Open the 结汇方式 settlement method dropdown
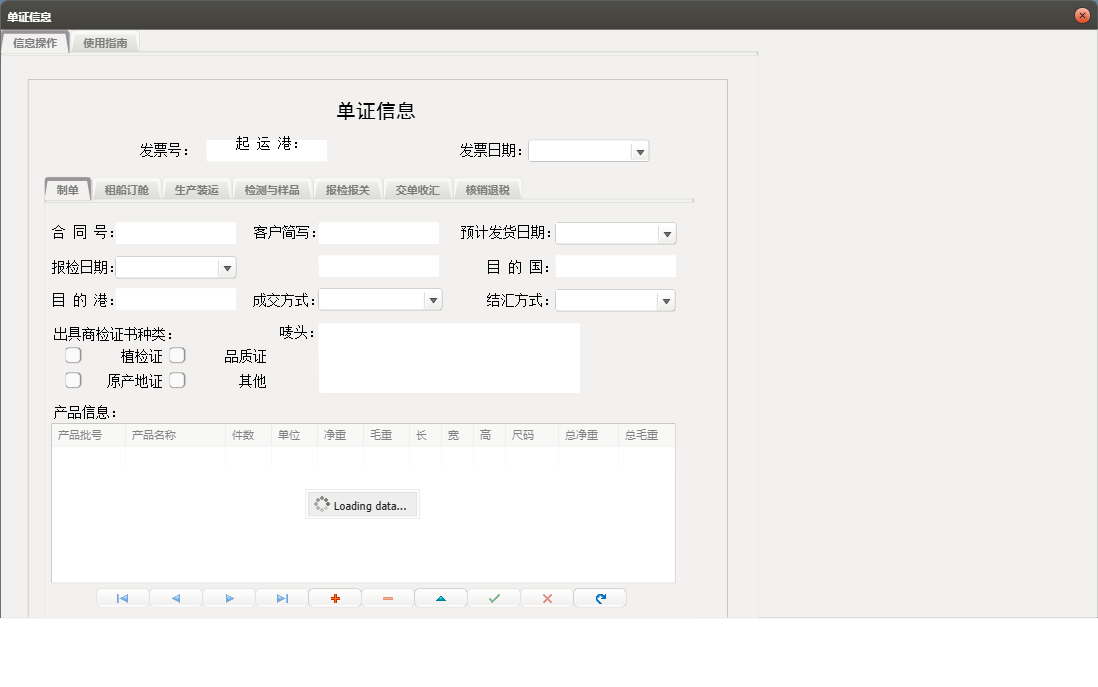Image resolution: width=1098 pixels, height=687 pixels. (668, 299)
